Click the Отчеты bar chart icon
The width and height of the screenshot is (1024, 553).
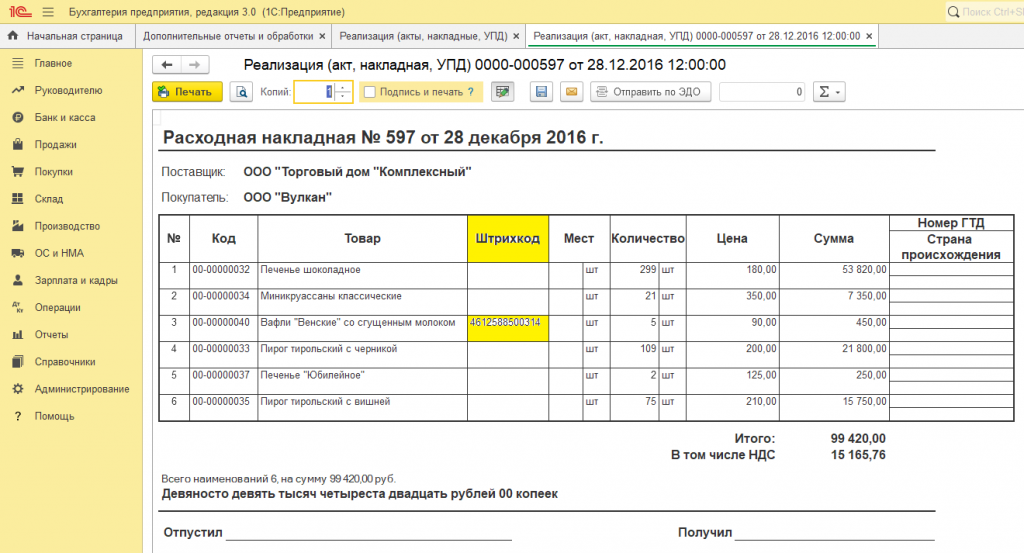(x=18, y=335)
